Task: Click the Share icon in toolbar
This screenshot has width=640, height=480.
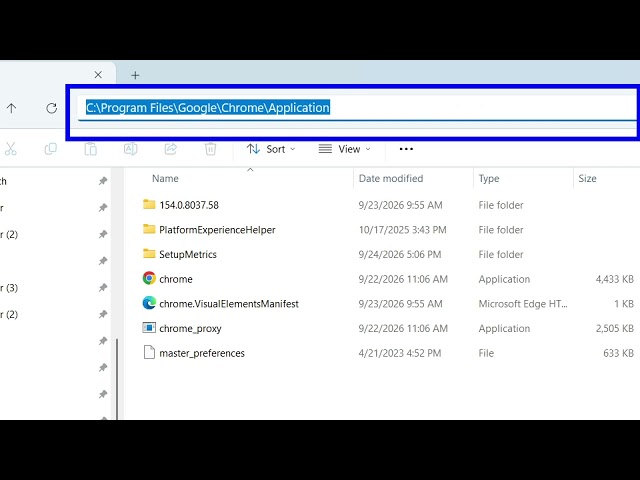Action: 171,149
